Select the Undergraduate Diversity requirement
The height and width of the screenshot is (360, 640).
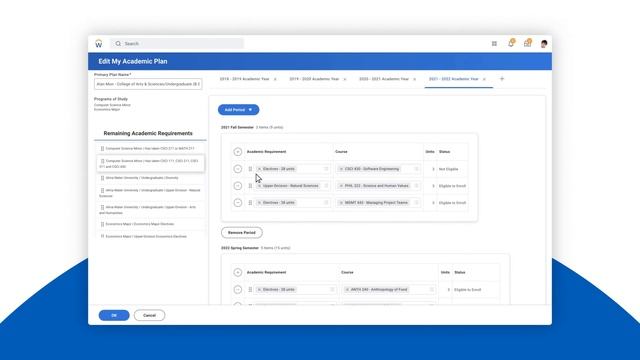tap(150, 178)
